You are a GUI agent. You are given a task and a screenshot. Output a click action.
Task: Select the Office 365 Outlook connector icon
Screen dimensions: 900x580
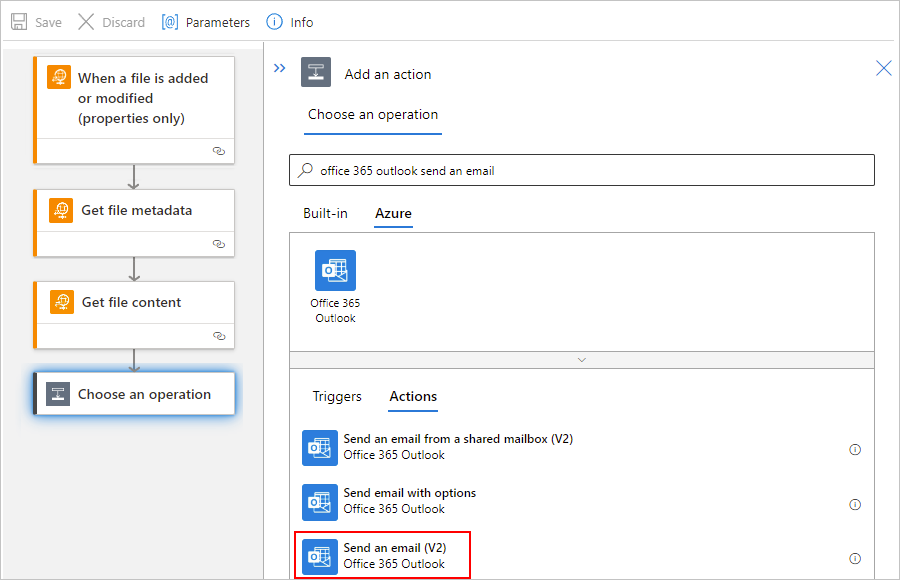335,270
